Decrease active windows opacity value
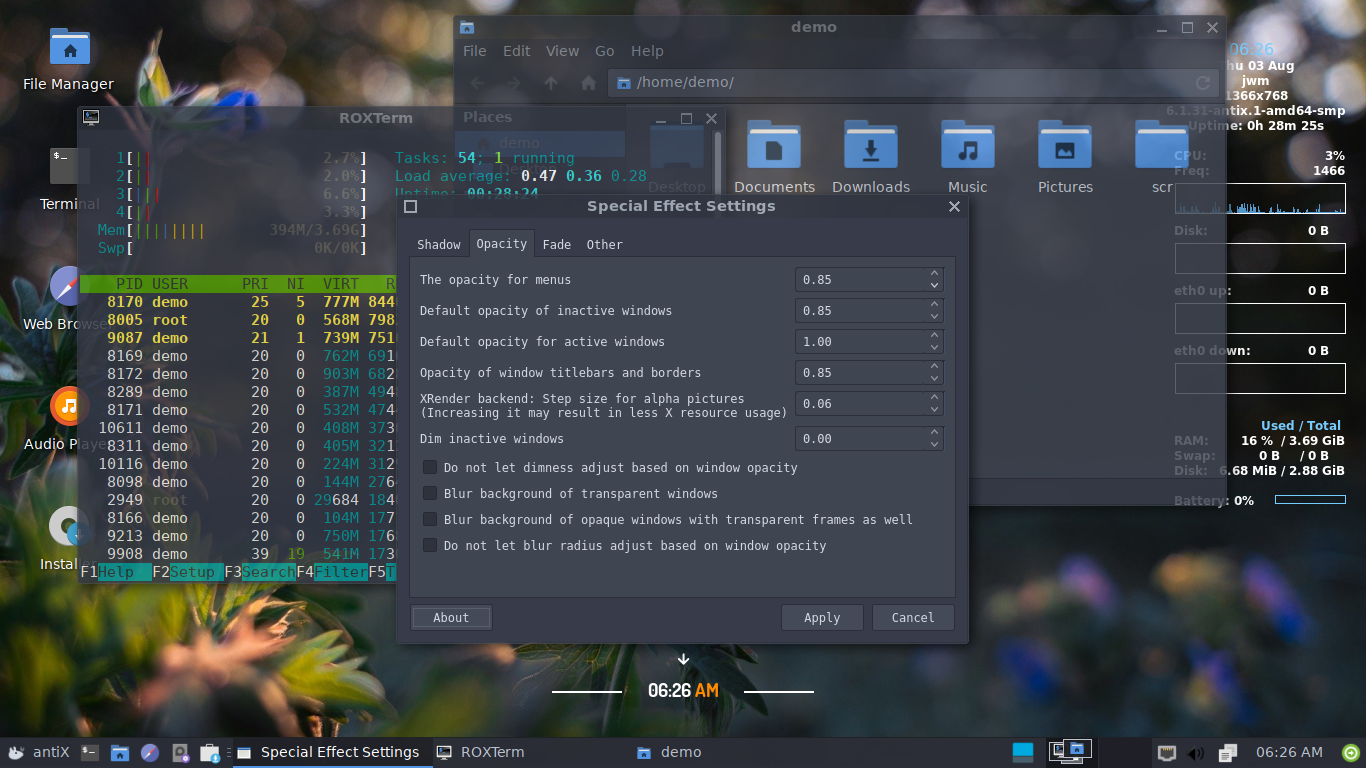The height and width of the screenshot is (768, 1366). pyautogui.click(x=934, y=348)
